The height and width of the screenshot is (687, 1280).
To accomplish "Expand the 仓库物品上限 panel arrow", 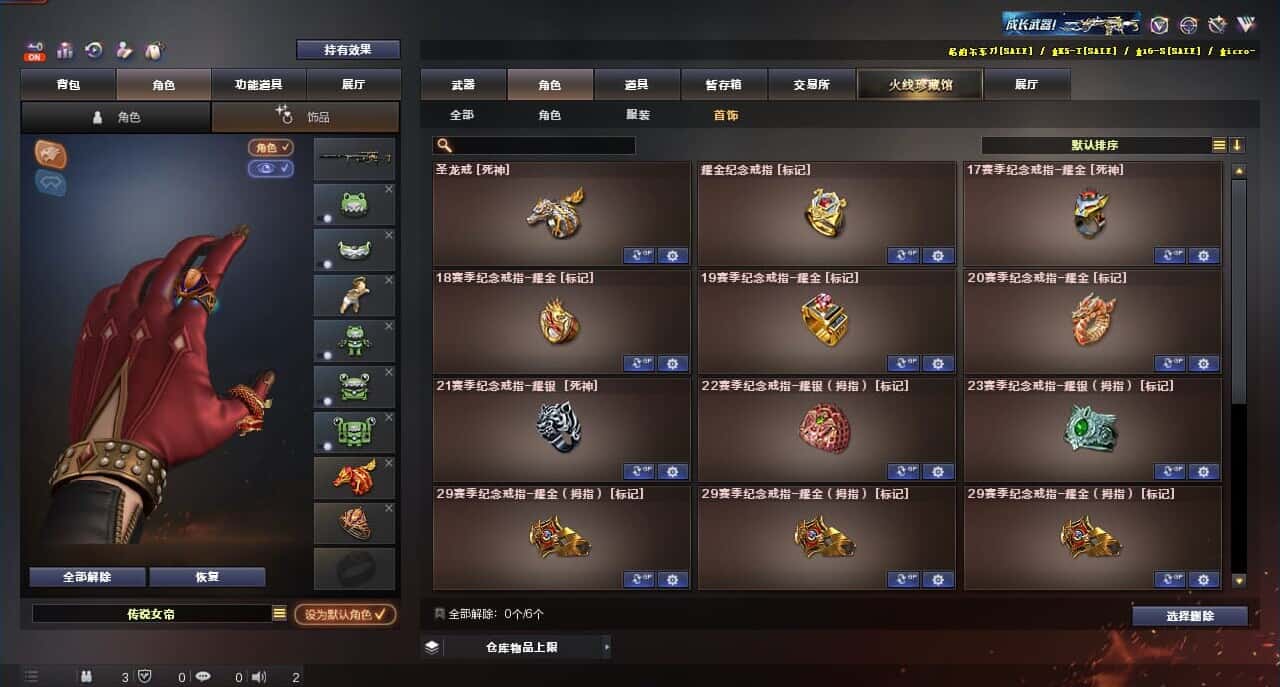I will coord(606,647).
